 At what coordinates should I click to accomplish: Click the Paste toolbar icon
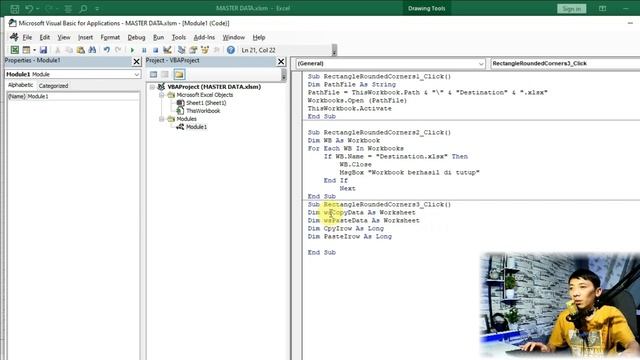pyautogui.click(x=81, y=50)
